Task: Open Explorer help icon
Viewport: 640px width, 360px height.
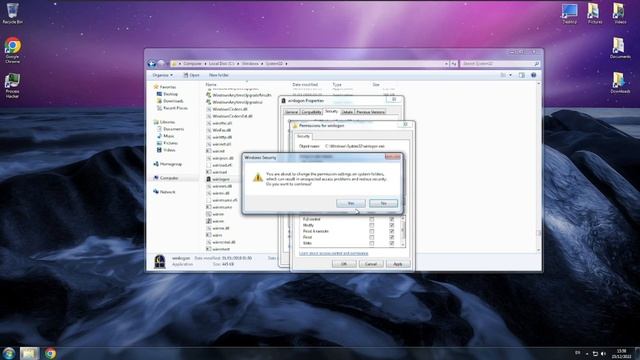Action: pyautogui.click(x=533, y=75)
